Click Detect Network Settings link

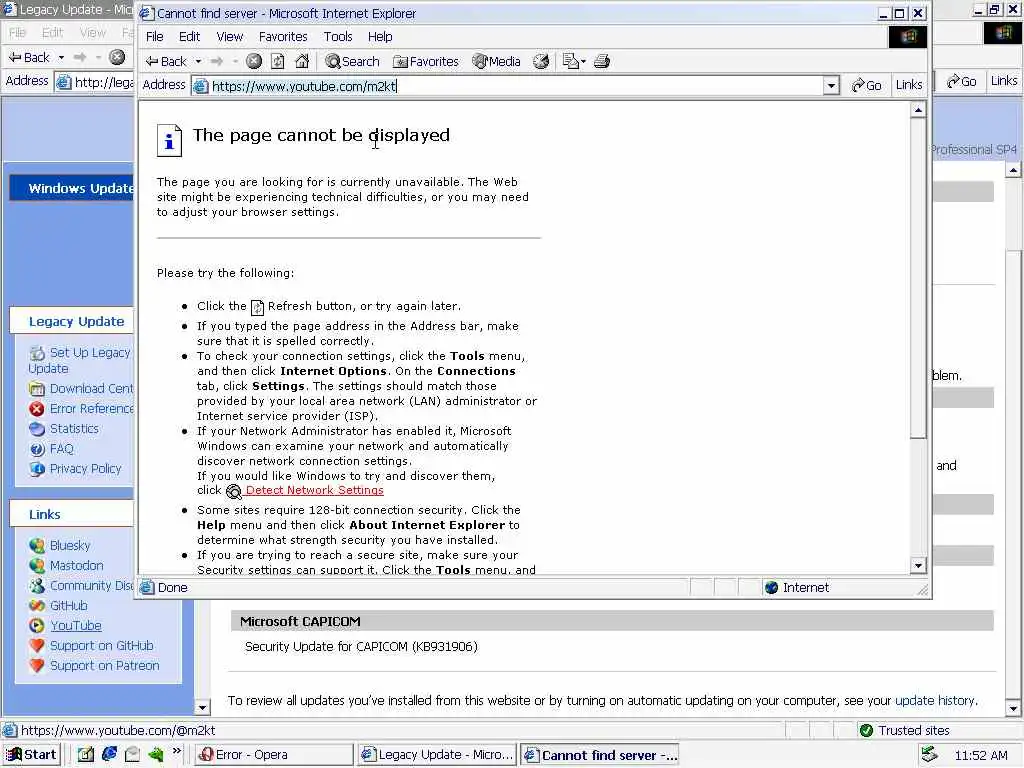(x=314, y=490)
